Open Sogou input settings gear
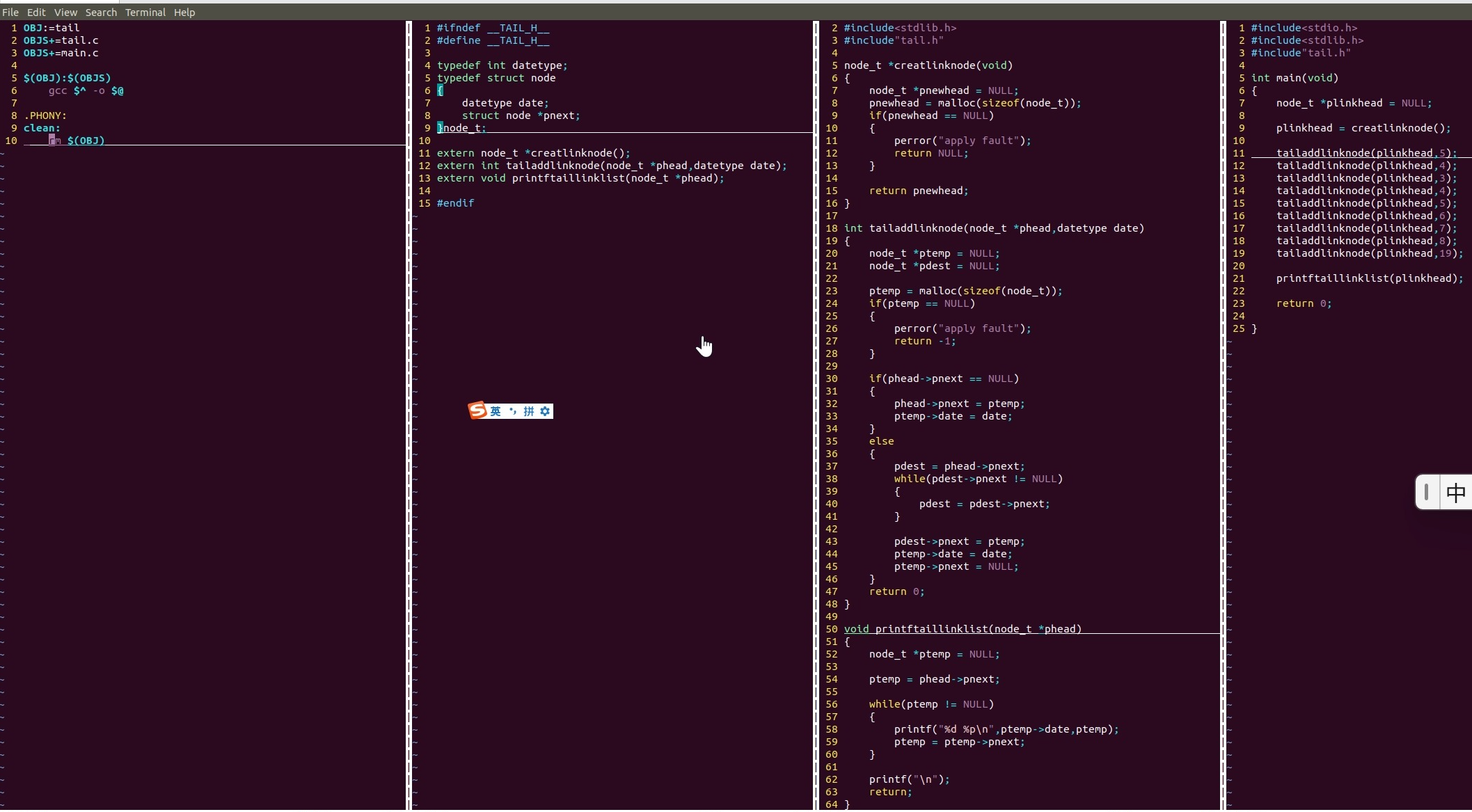 click(545, 411)
